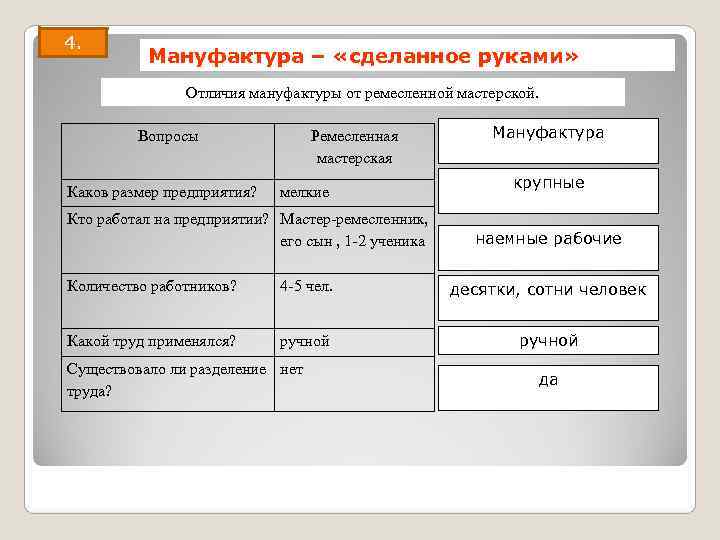Click the cell «Количество работников?»
Image resolution: width=720 pixels, height=540 pixels.
(168, 301)
